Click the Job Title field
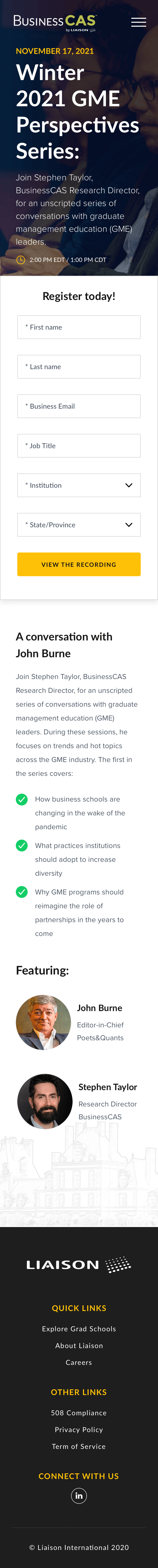 click(79, 445)
